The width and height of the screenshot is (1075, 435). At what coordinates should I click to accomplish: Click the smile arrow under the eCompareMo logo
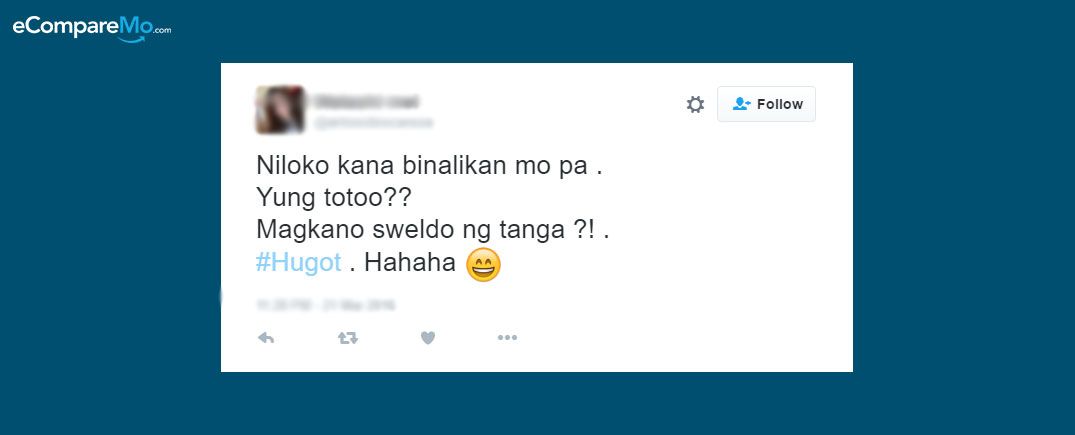tap(132, 39)
